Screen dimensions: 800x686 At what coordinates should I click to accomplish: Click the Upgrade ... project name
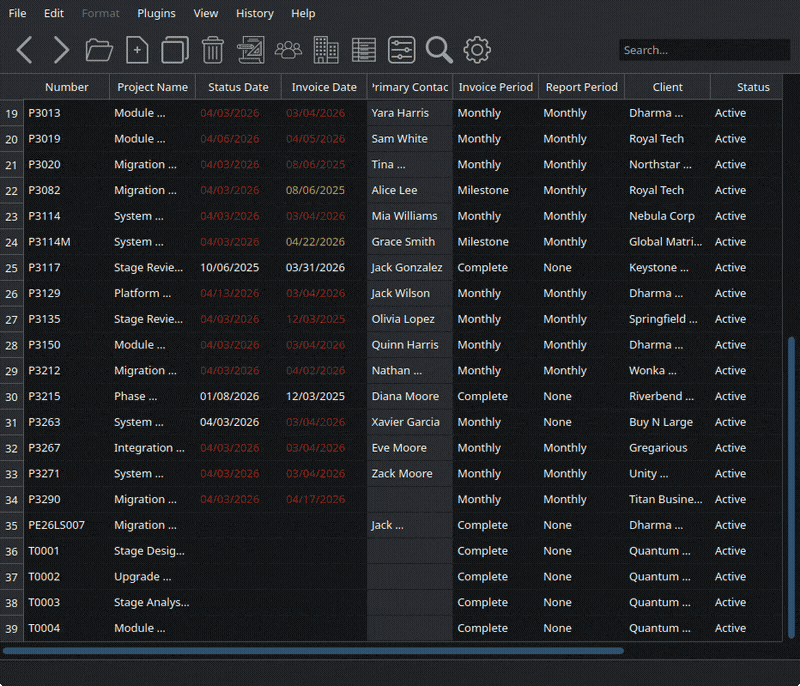[153, 577]
